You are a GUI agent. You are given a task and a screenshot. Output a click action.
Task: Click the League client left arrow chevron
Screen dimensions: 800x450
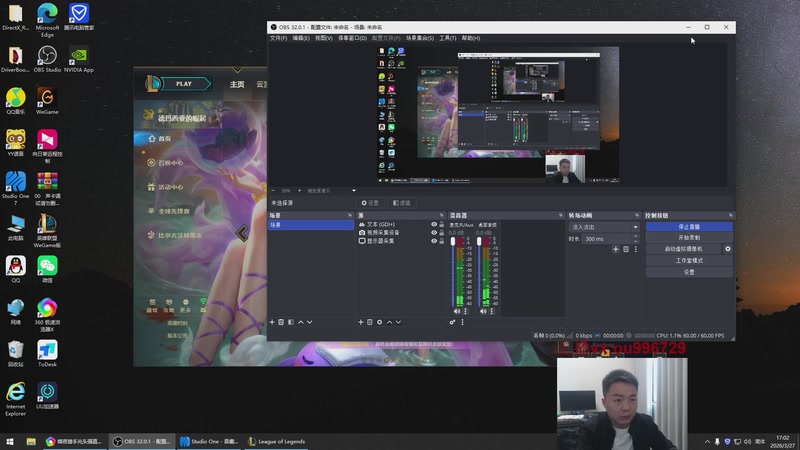click(x=242, y=233)
